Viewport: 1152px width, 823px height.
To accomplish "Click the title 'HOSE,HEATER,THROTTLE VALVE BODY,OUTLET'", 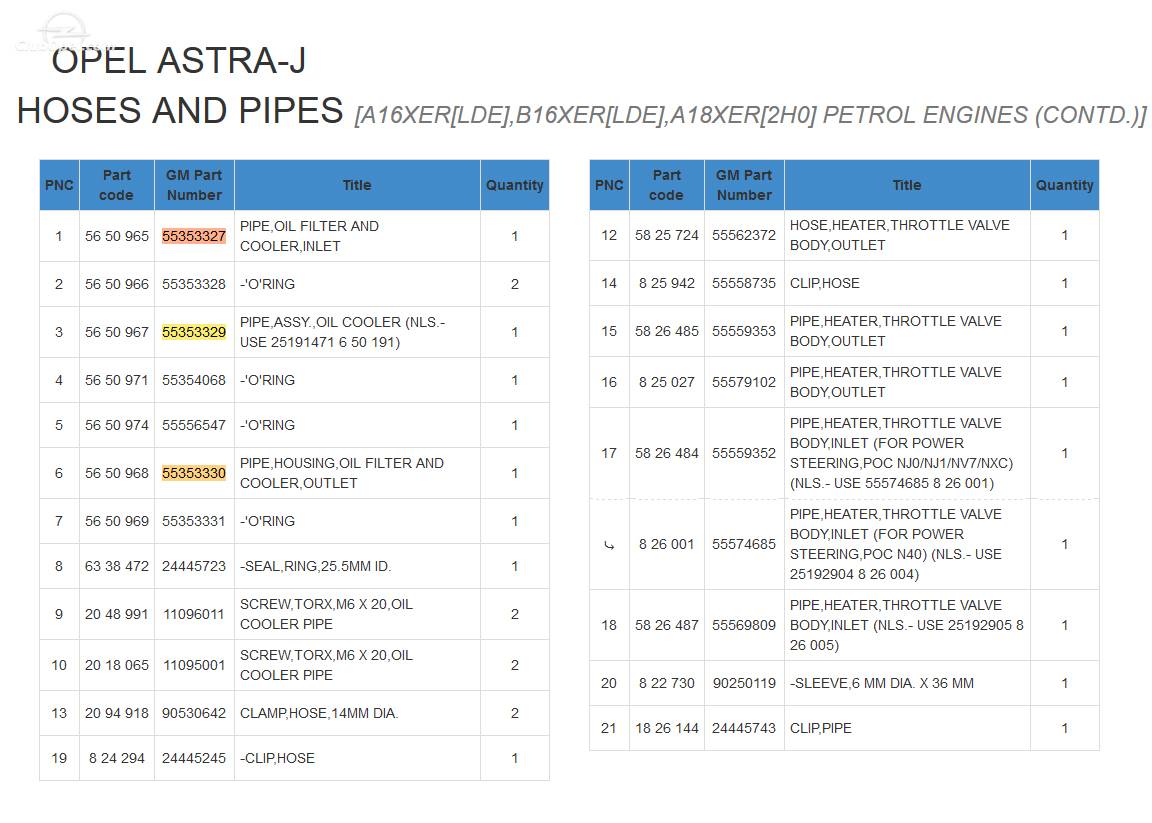I will click(x=900, y=235).
